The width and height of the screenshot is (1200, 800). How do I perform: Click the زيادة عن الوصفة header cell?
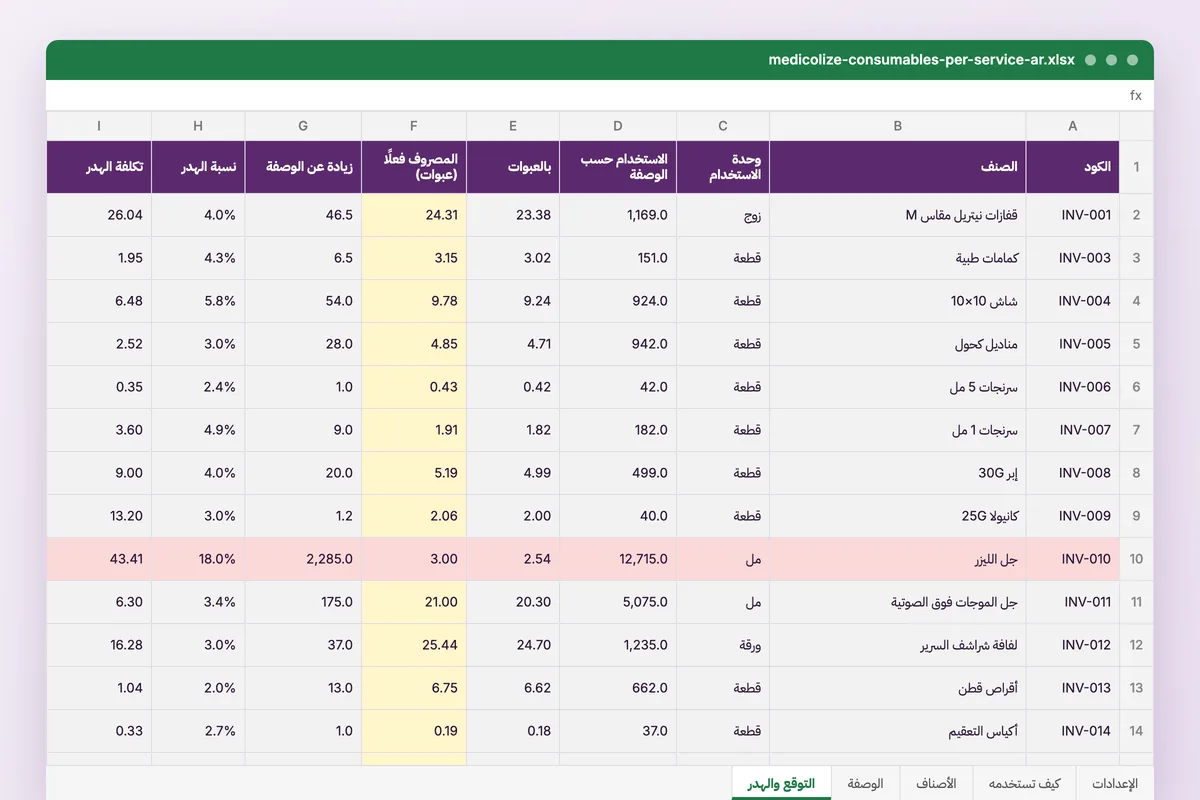point(303,167)
